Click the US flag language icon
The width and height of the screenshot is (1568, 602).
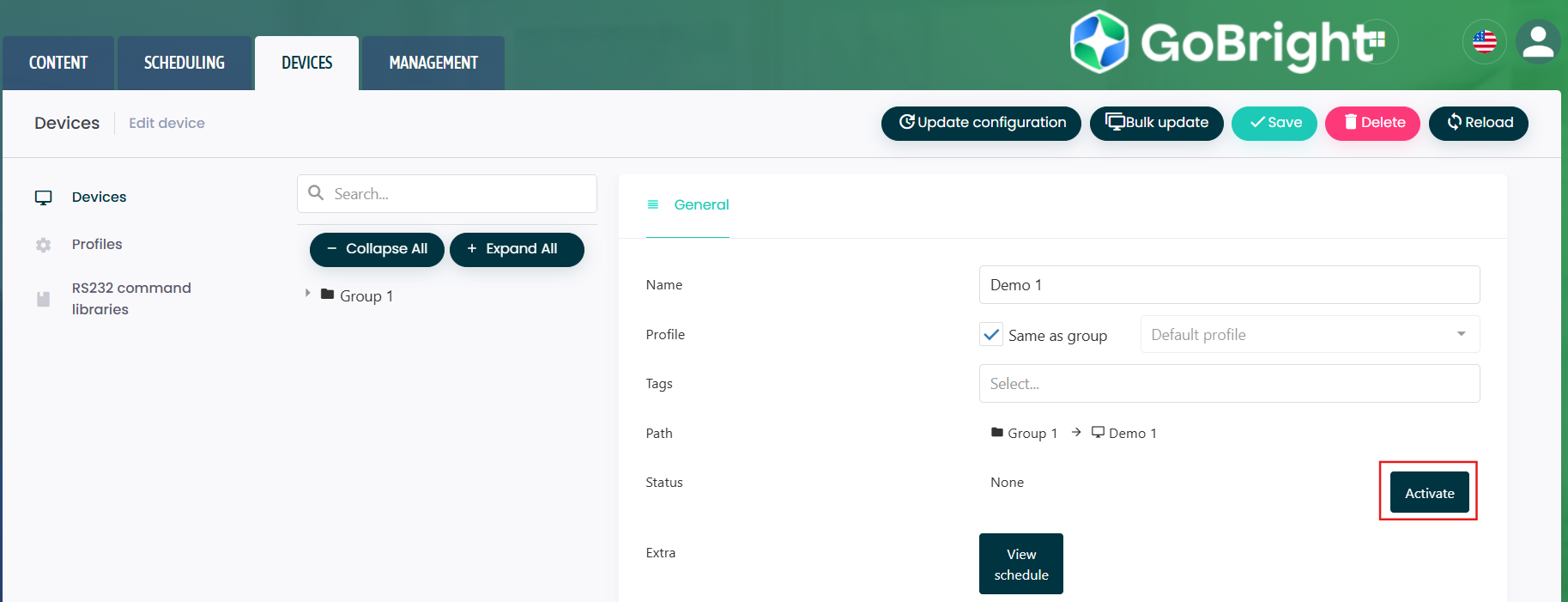tap(1484, 41)
